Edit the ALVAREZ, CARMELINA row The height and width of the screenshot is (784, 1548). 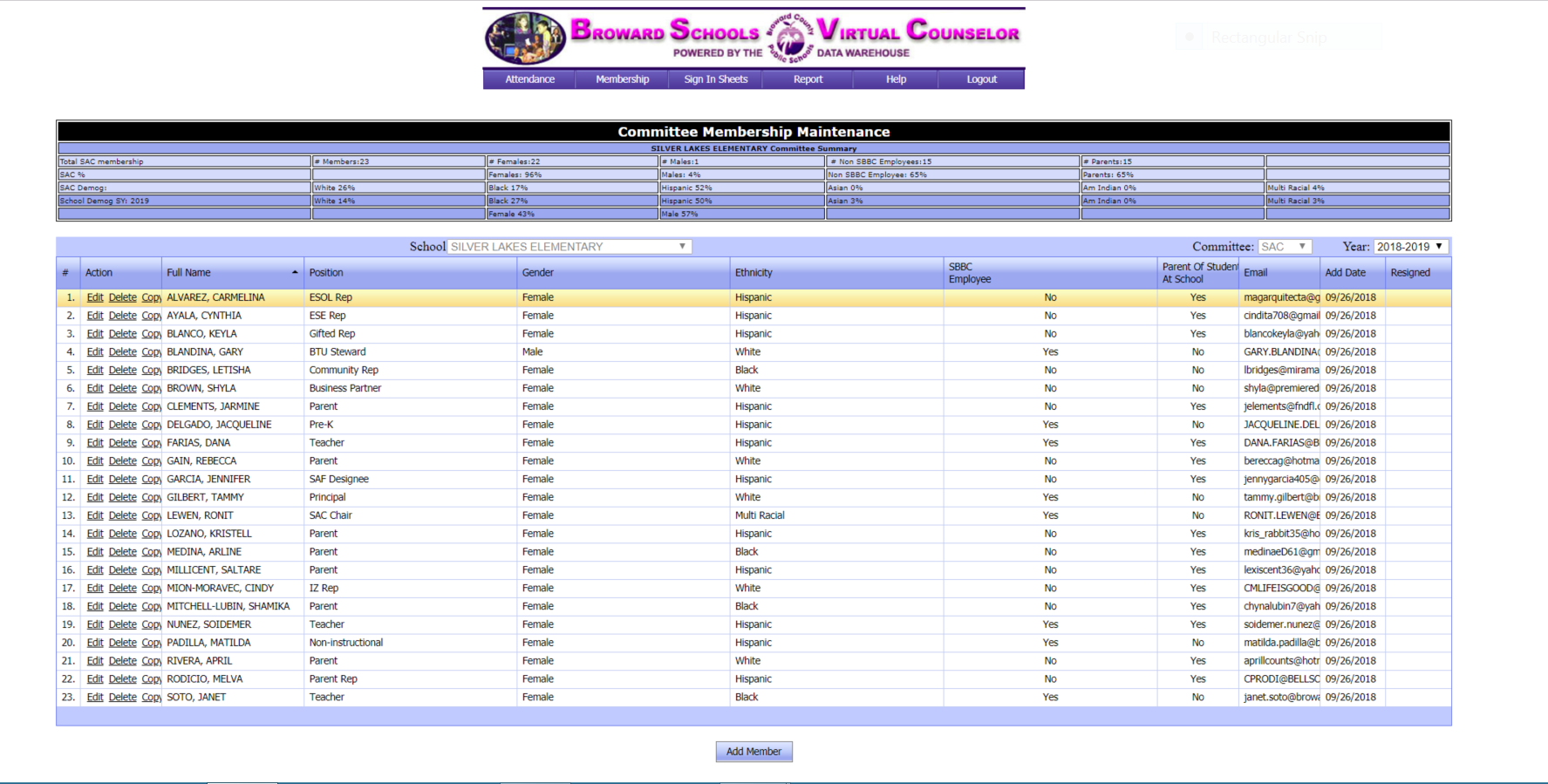click(95, 297)
